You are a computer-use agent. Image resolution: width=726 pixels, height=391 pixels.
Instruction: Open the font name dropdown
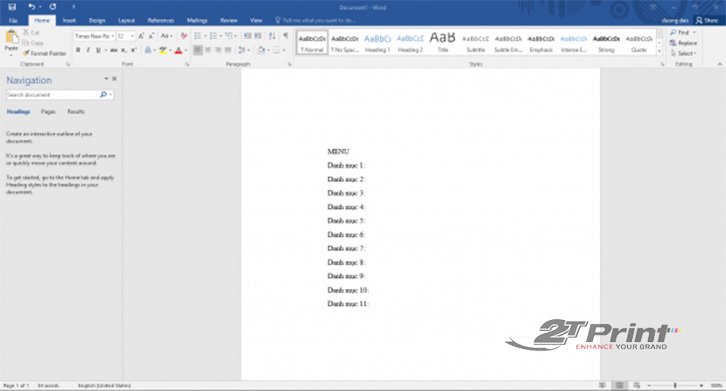click(113, 36)
